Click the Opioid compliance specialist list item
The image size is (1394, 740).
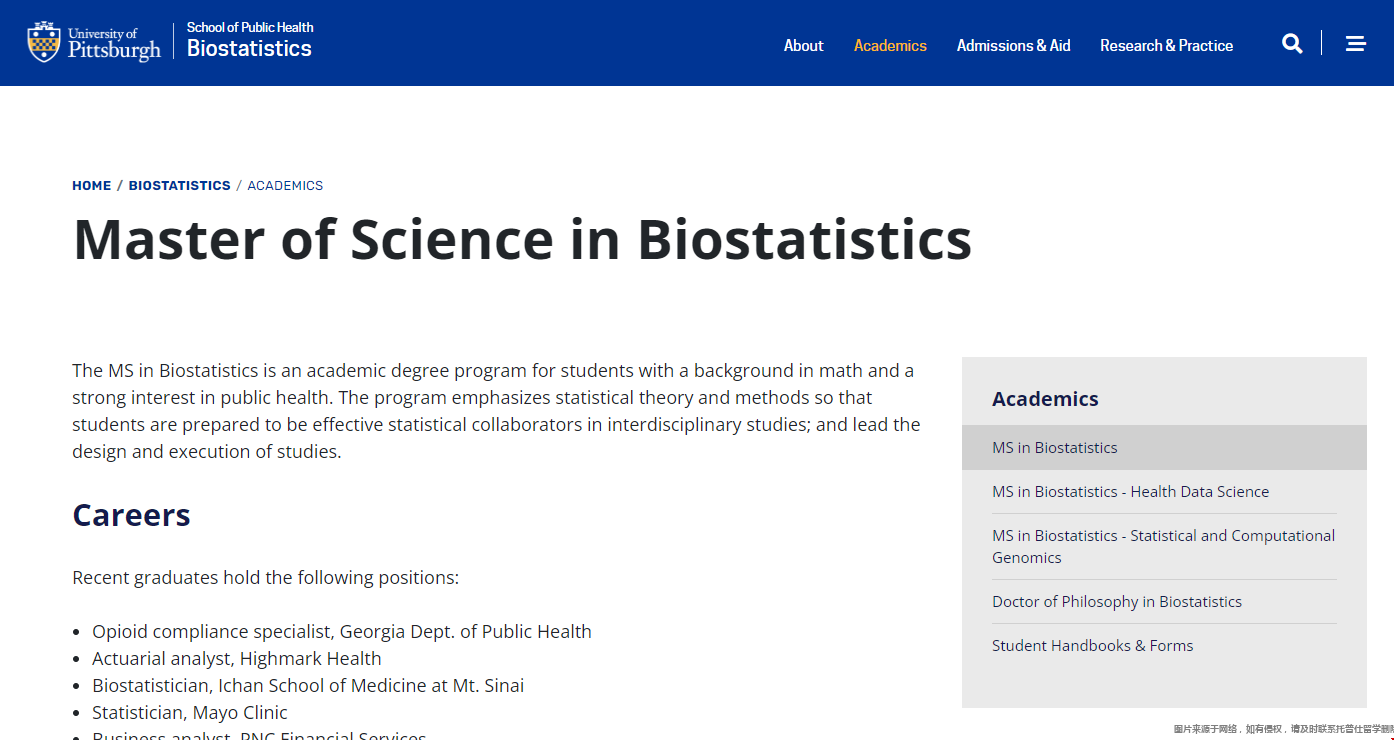coord(341,632)
